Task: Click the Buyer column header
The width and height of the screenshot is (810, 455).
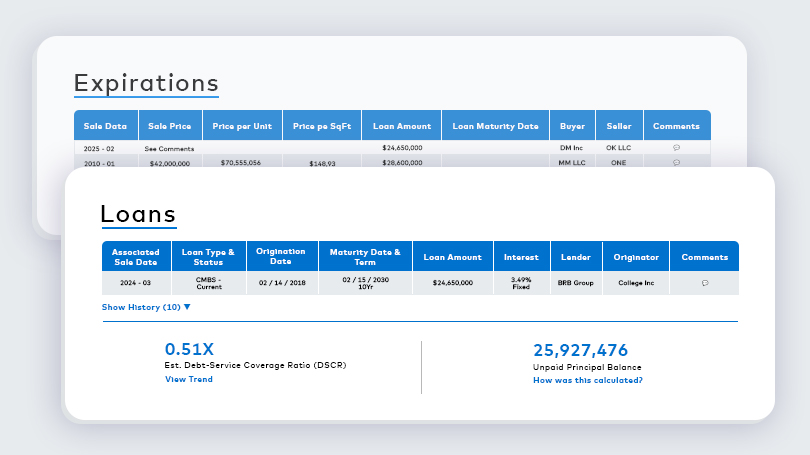Action: tap(572, 125)
